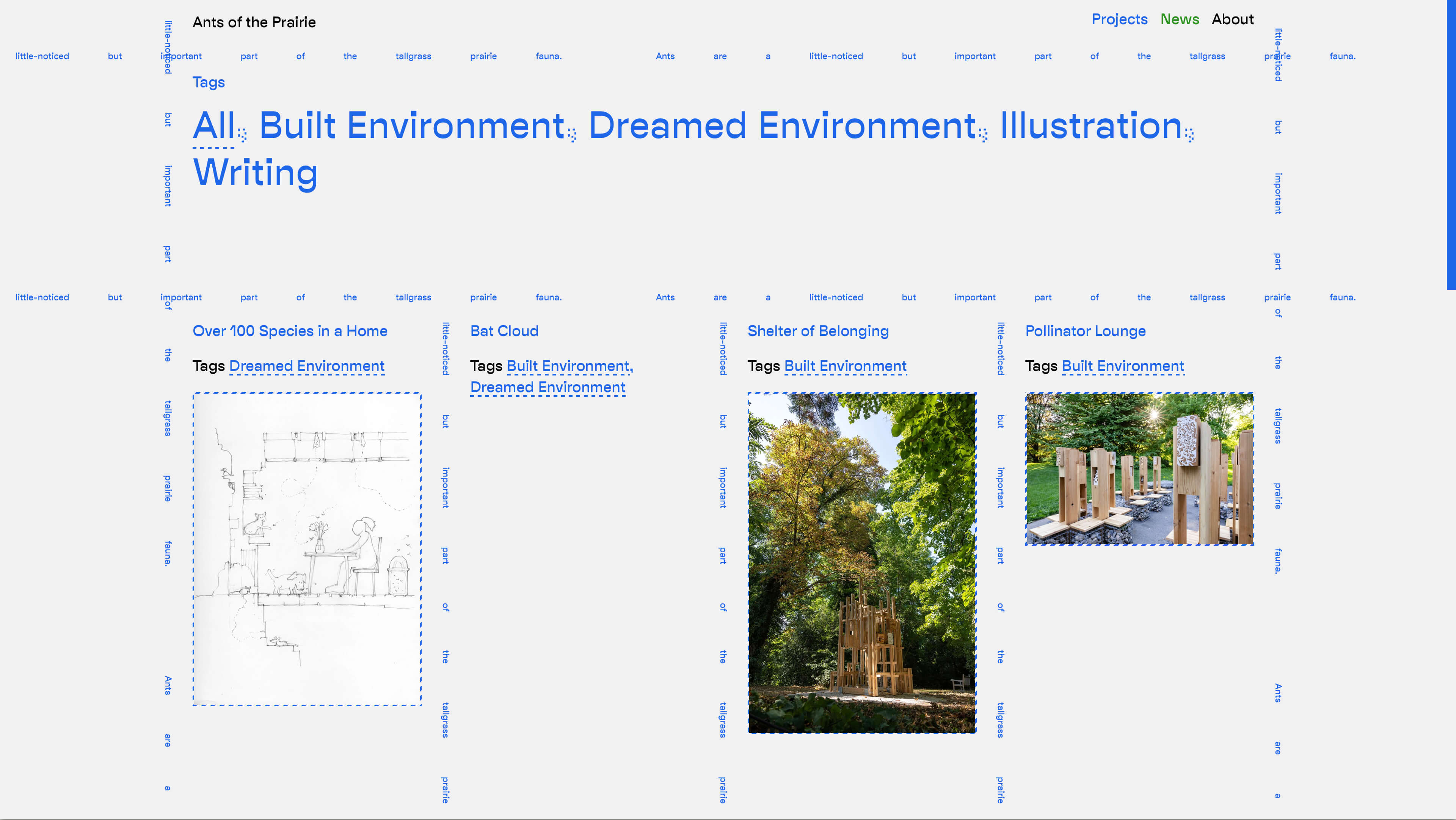
Task: Open the wooden tower in forest photo
Action: tap(861, 563)
